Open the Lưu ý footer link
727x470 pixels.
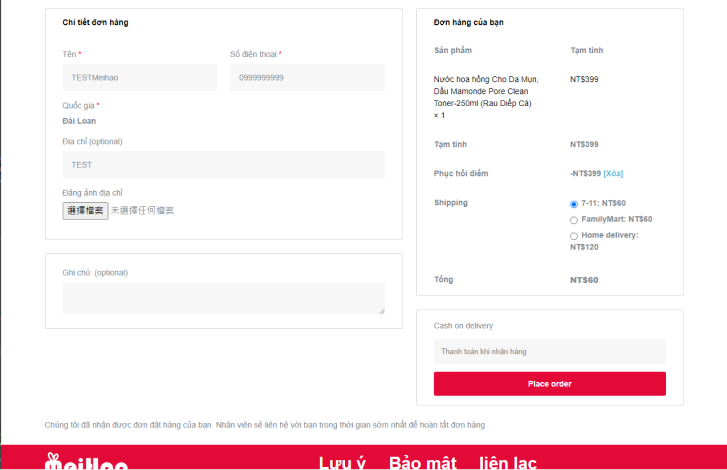coord(342,462)
